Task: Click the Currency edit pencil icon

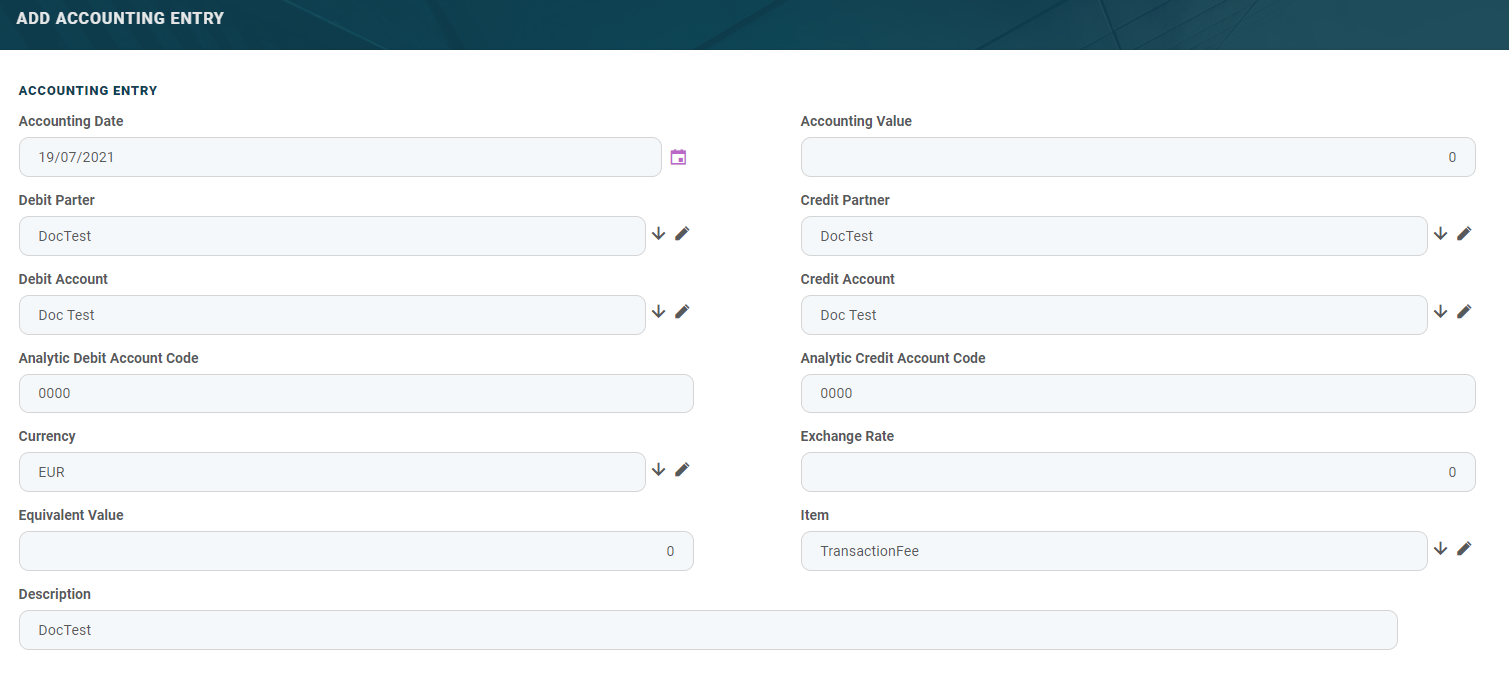Action: coord(682,469)
